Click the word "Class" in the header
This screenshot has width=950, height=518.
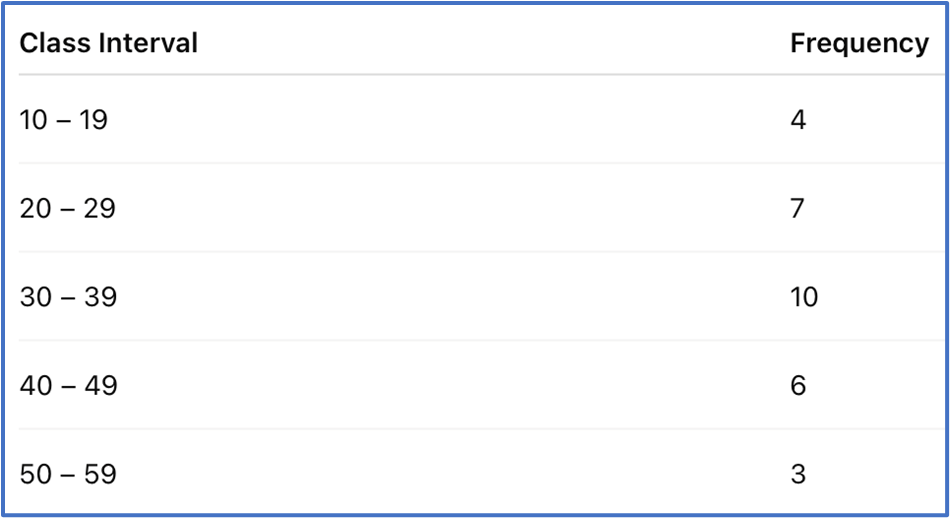click(50, 43)
